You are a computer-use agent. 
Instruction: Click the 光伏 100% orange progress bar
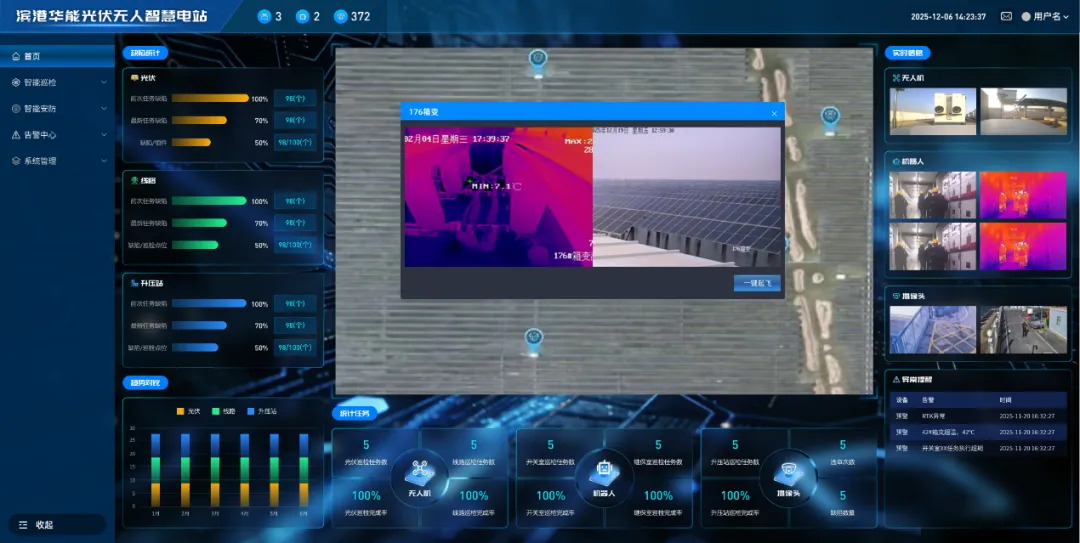pos(210,99)
